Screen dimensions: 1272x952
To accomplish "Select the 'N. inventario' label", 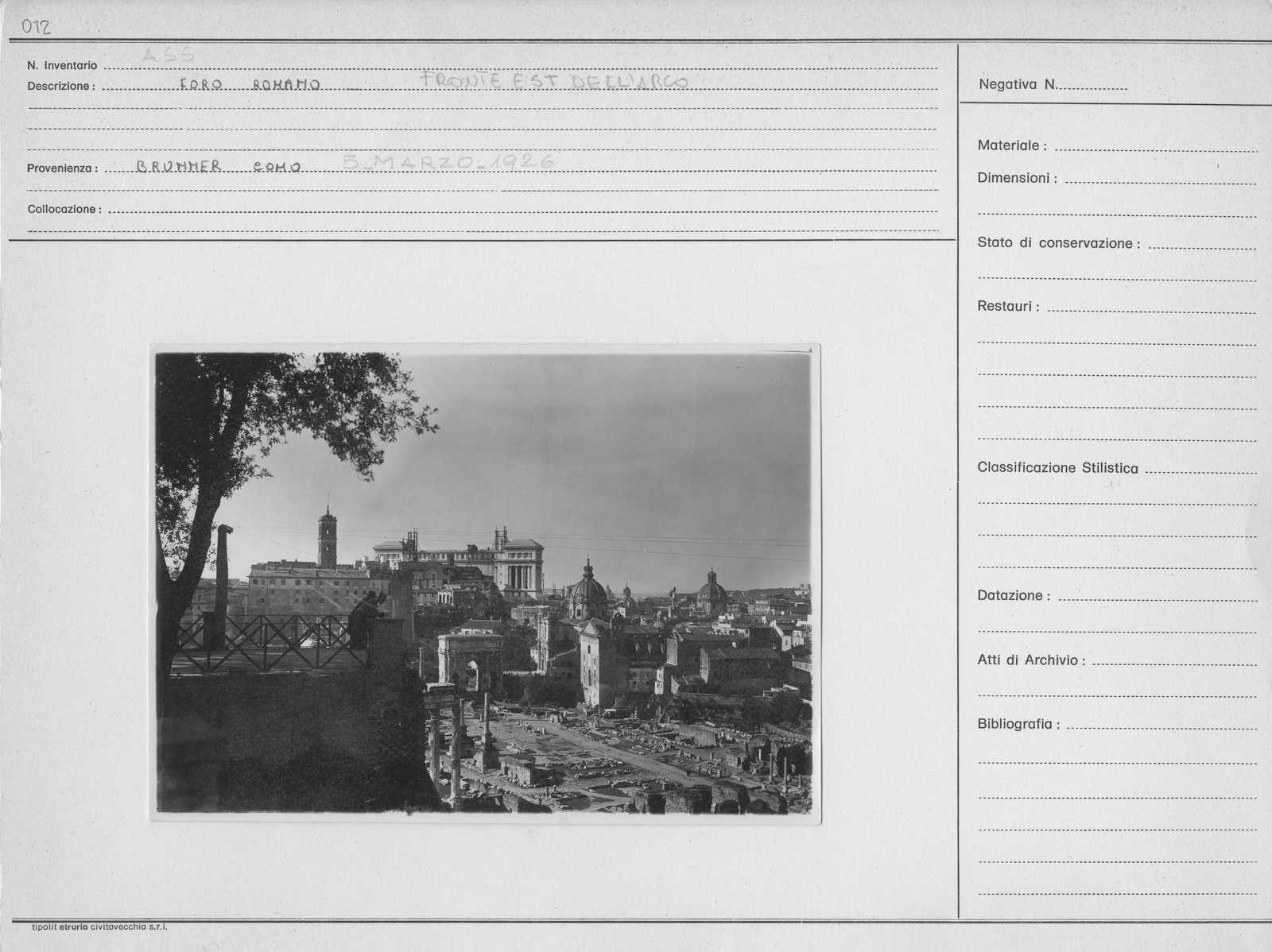I will coord(62,66).
